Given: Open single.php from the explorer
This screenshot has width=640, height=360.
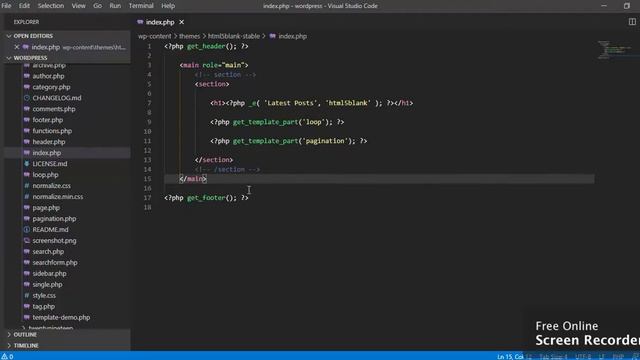Looking at the screenshot, I should click(x=47, y=284).
